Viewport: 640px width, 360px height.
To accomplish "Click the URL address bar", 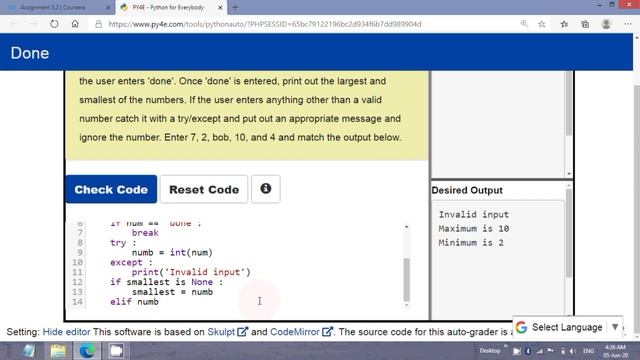I will [x=264, y=24].
